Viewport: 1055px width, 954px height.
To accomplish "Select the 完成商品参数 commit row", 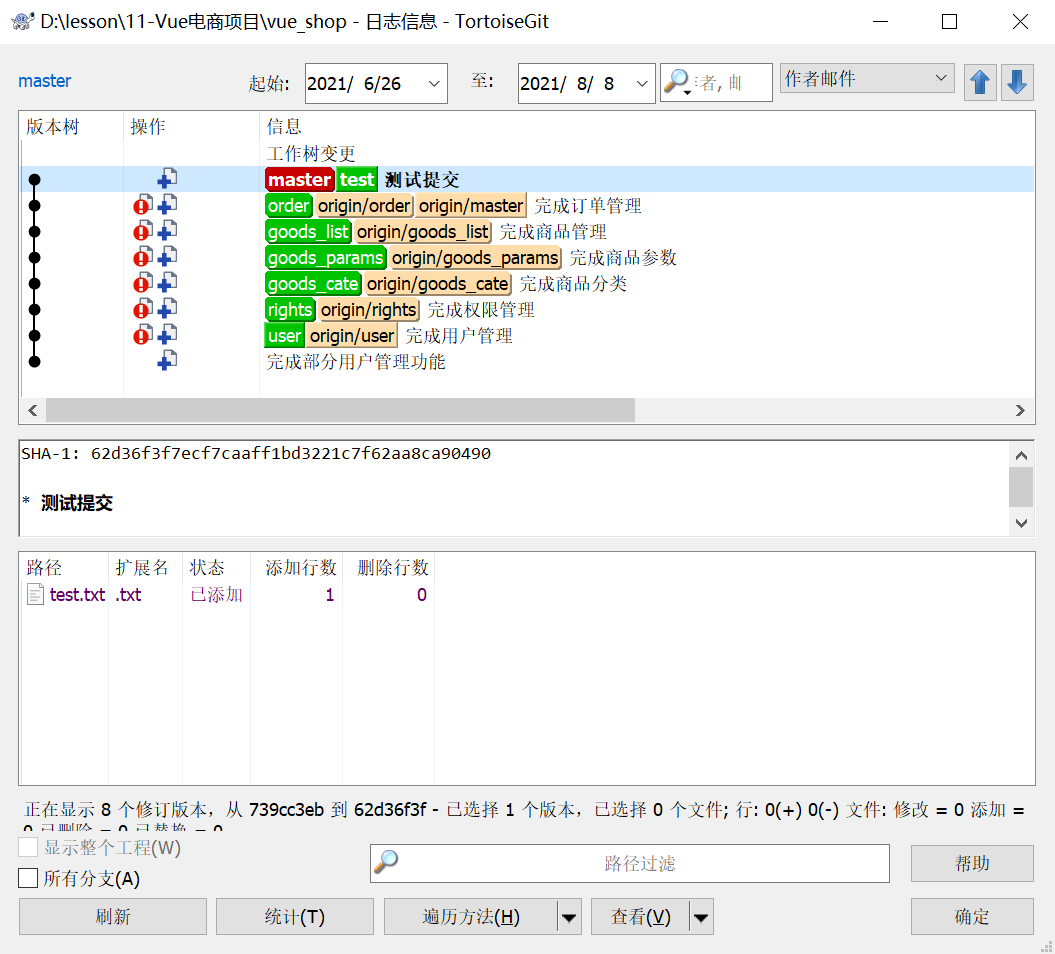I will [528, 258].
